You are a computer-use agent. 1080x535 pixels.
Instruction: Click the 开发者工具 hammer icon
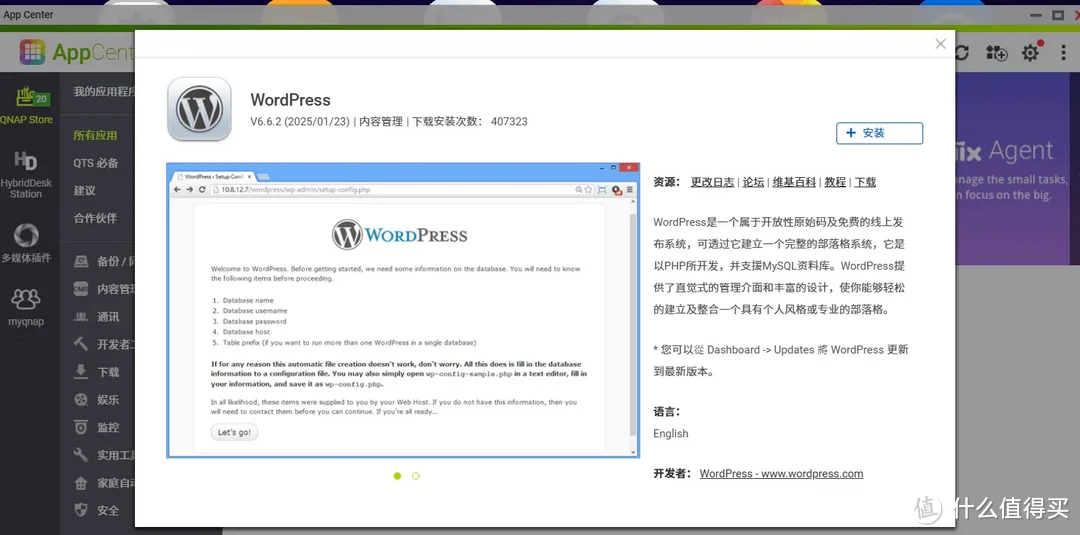[81, 344]
